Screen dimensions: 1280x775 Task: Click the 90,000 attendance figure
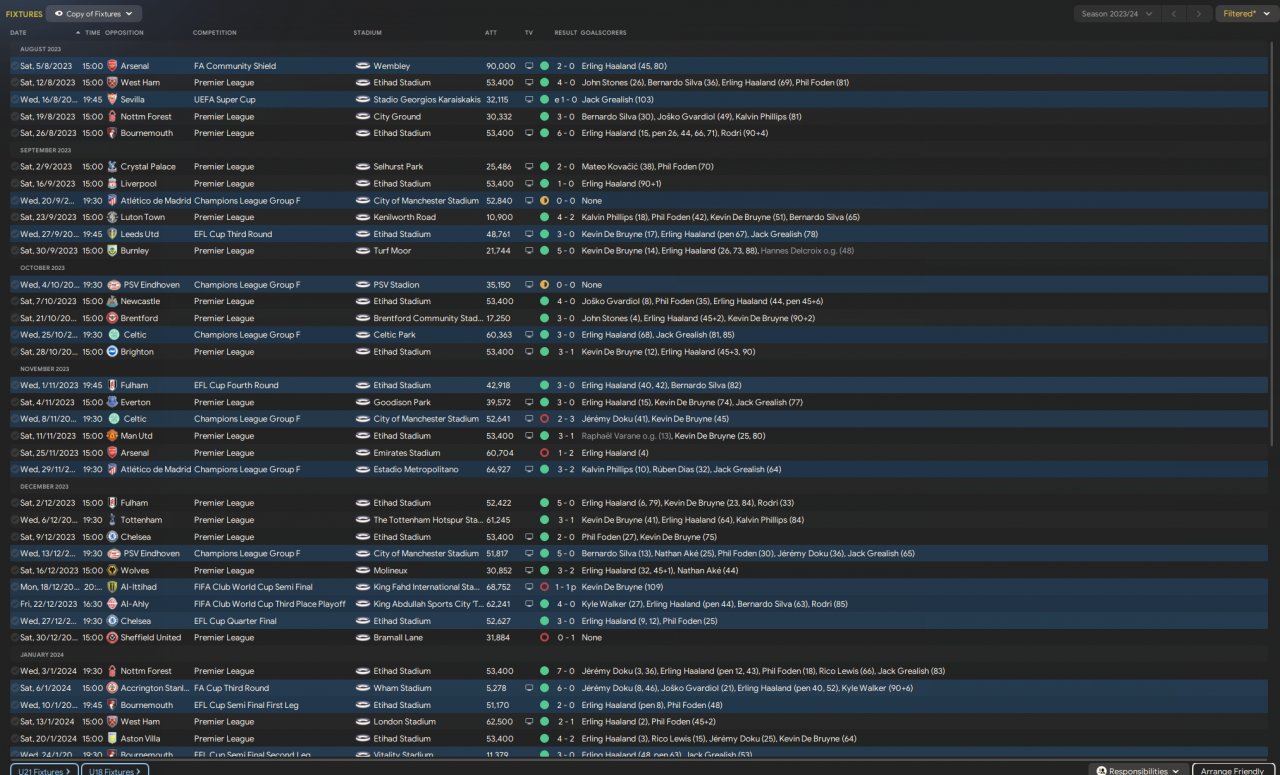(501, 66)
